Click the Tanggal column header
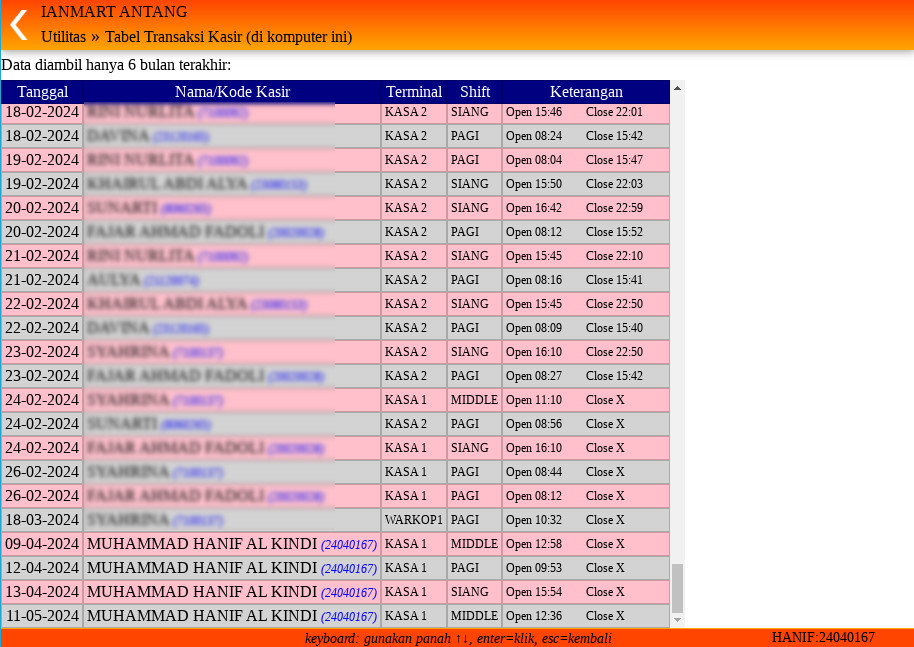The height and width of the screenshot is (647, 914). click(42, 92)
